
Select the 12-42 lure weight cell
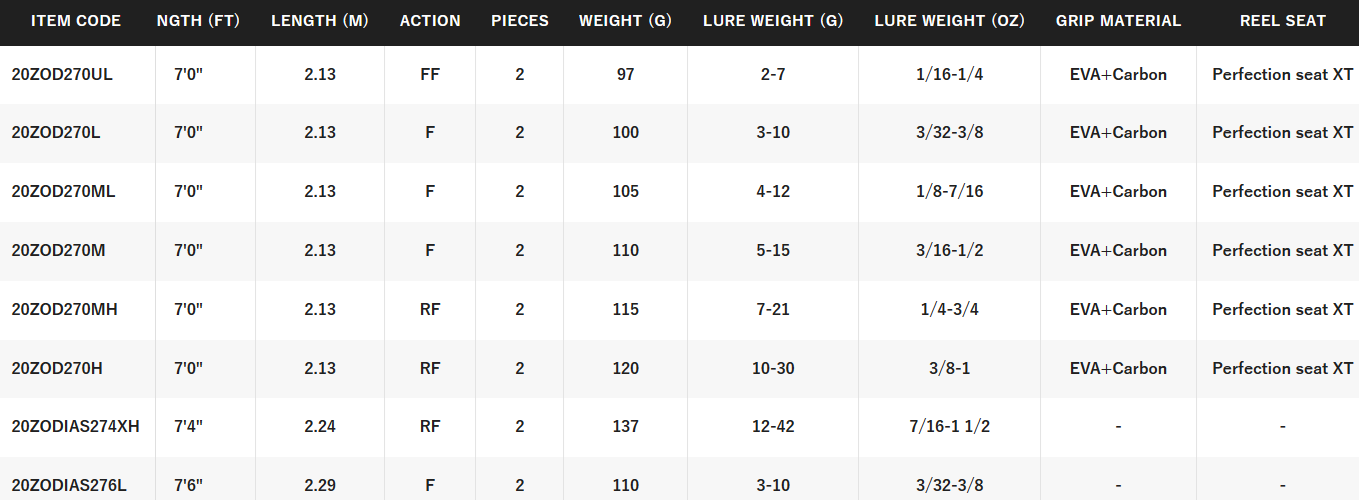click(773, 427)
